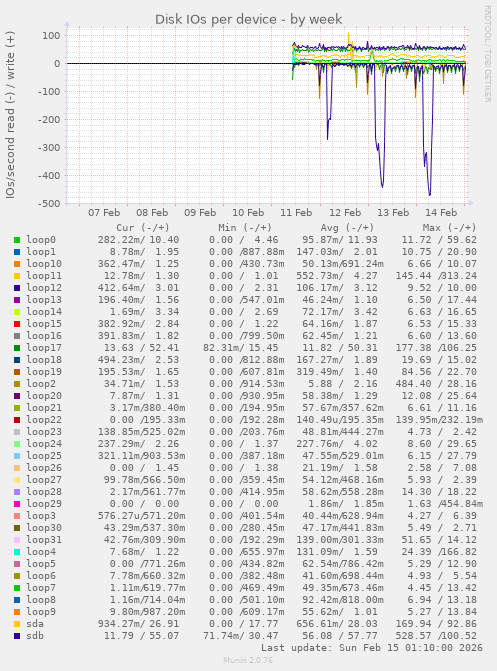Click the loop4 cyan legend swatch
The image size is (497, 671).
(17, 552)
